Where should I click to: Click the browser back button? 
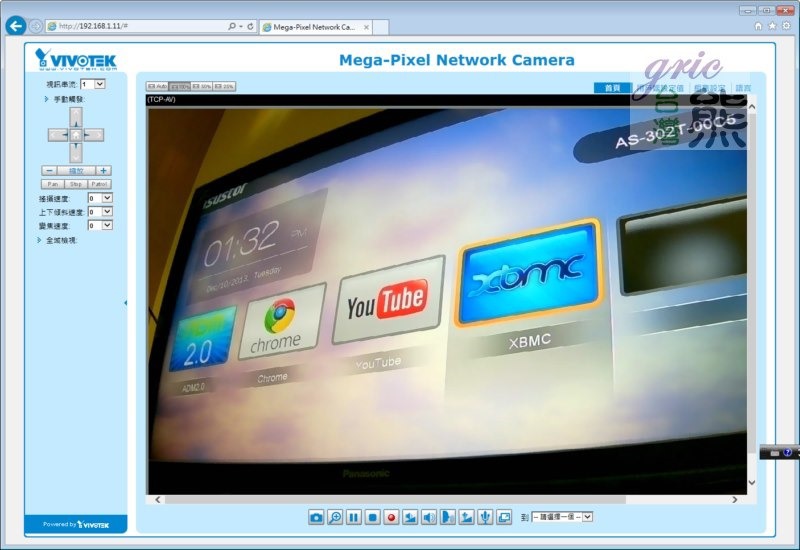pos(16,26)
